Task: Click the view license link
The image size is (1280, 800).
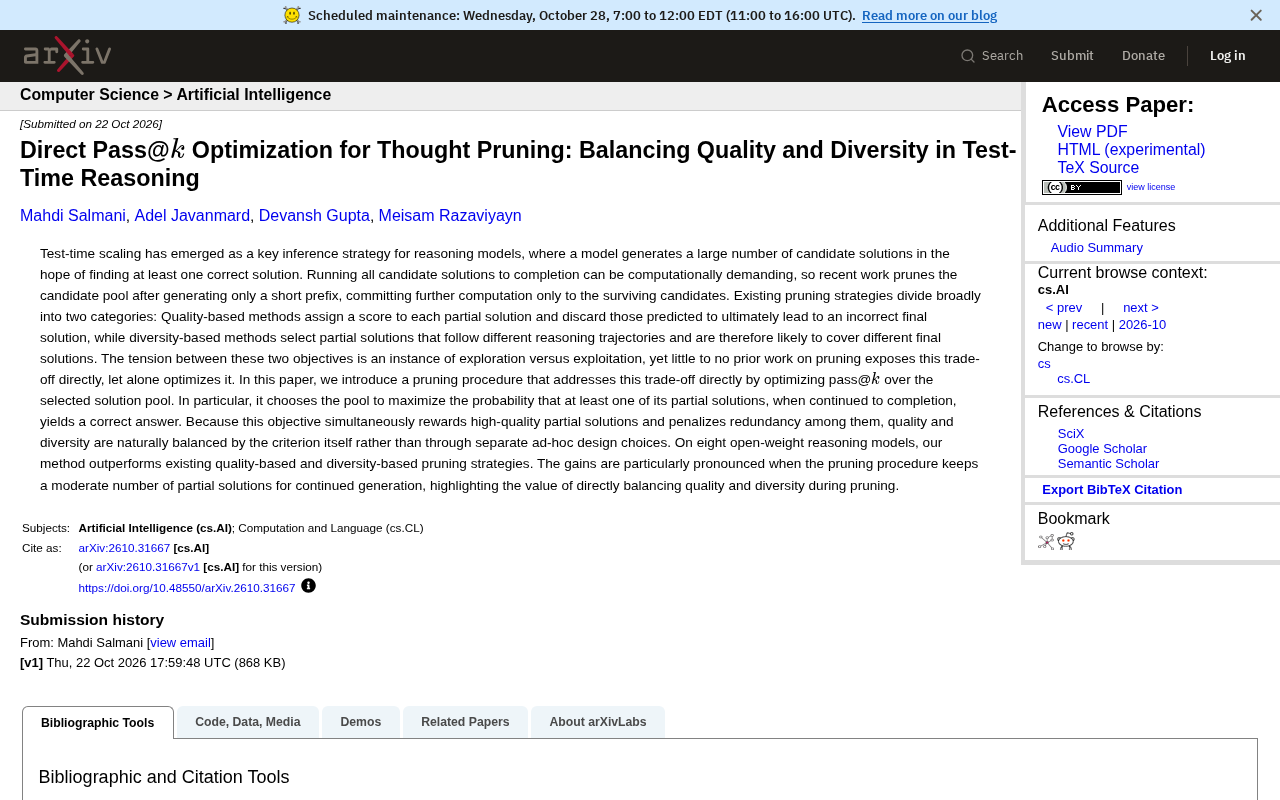Action: [1151, 187]
